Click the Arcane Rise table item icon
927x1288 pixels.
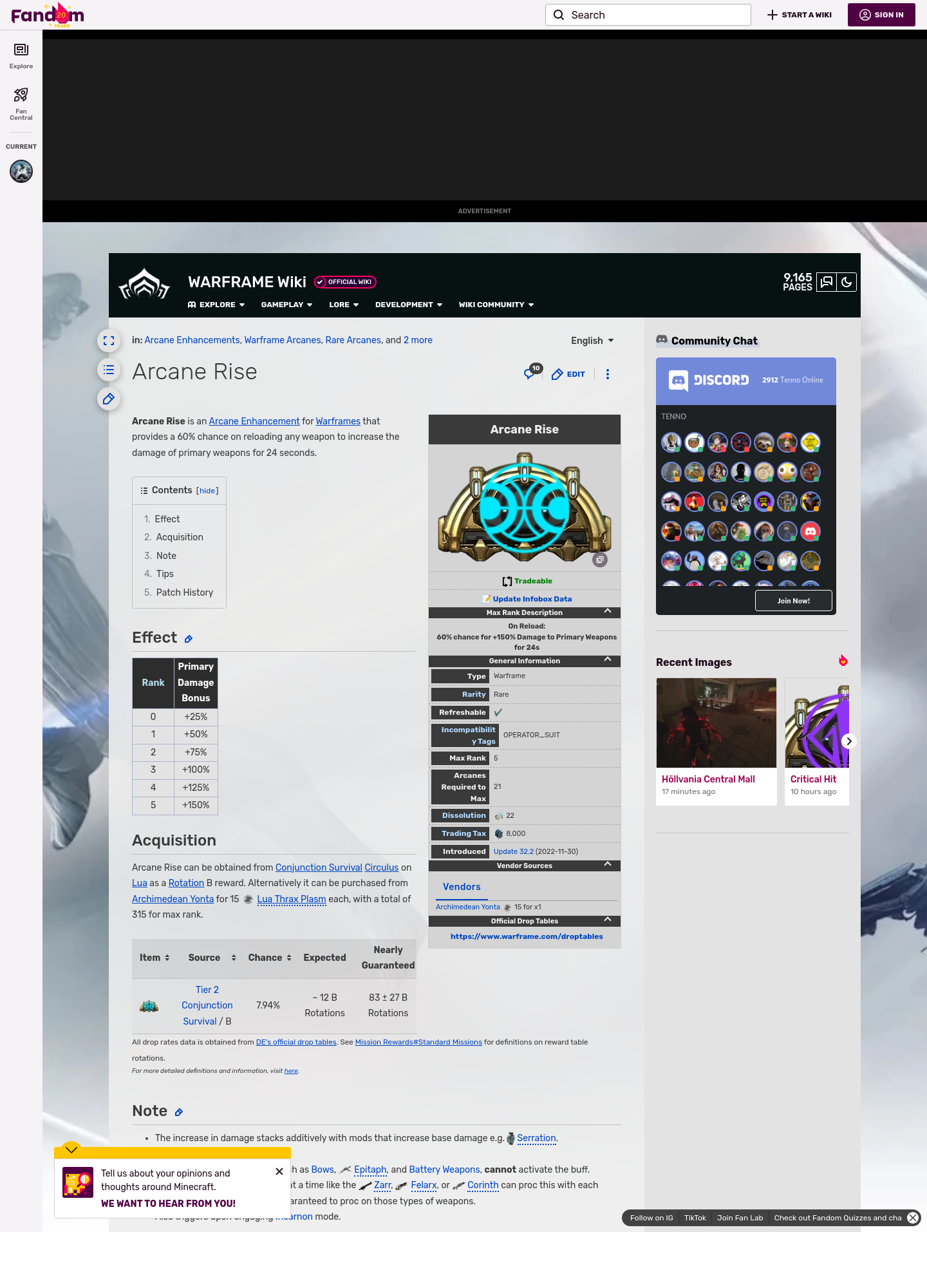pyautogui.click(x=149, y=1006)
